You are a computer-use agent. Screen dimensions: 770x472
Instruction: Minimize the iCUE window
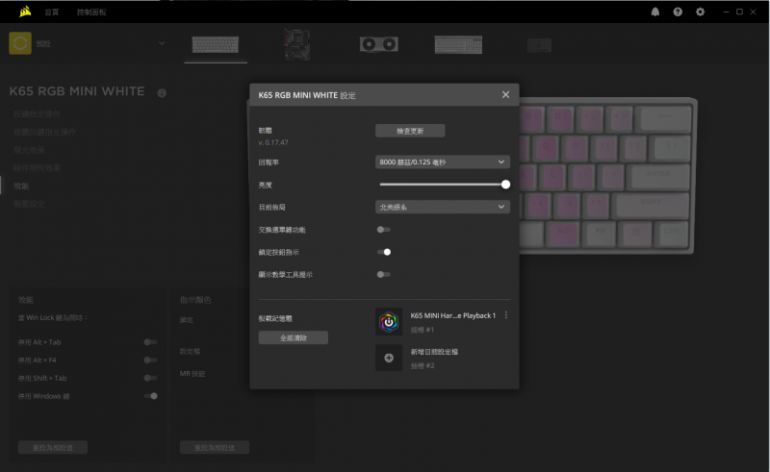(726, 12)
